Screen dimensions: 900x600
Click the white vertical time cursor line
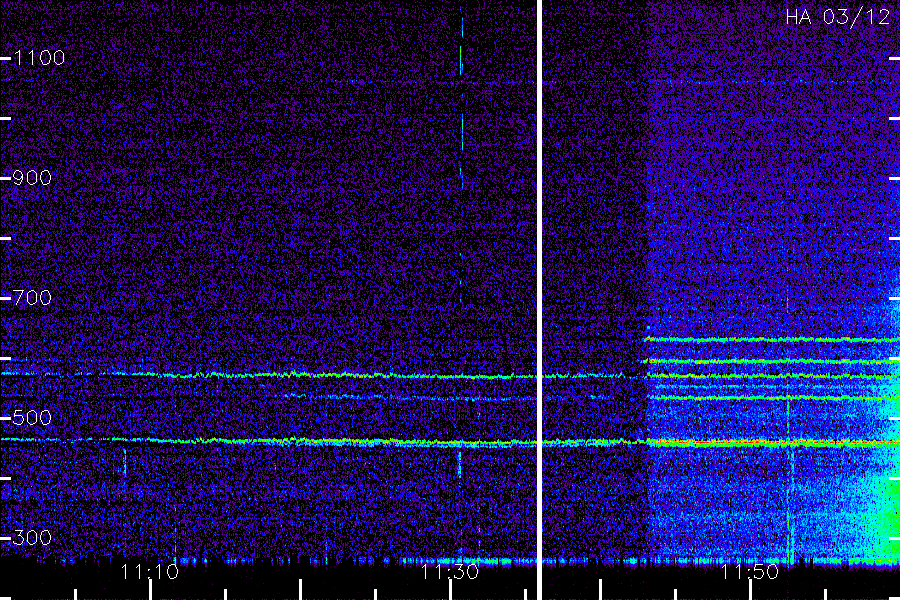click(540, 300)
